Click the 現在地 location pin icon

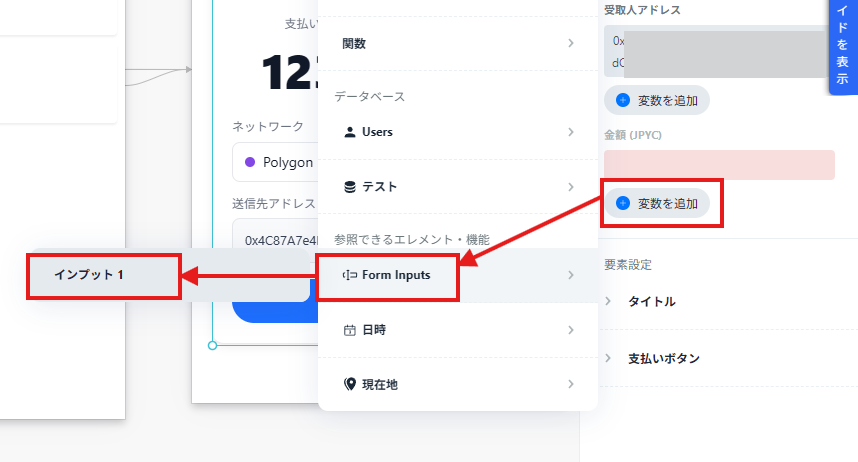(x=349, y=384)
